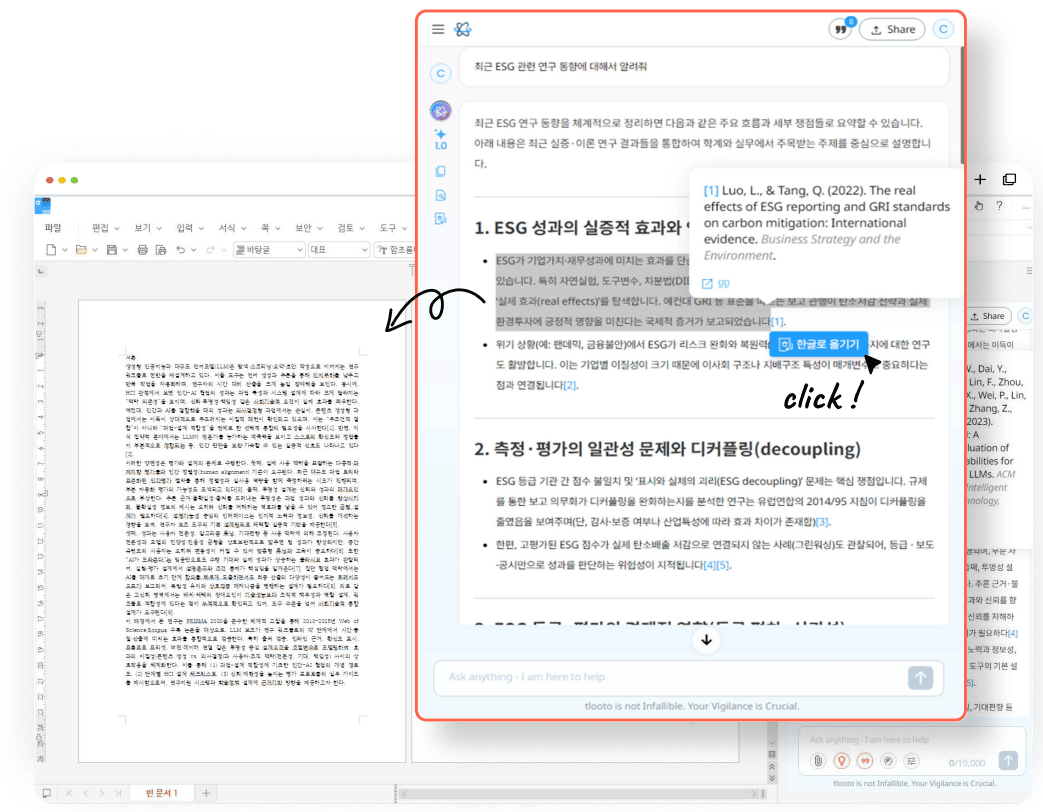Viewport: 1043px width, 812px height.
Task: Click the [1] reference number in citation popup
Action: [711, 191]
